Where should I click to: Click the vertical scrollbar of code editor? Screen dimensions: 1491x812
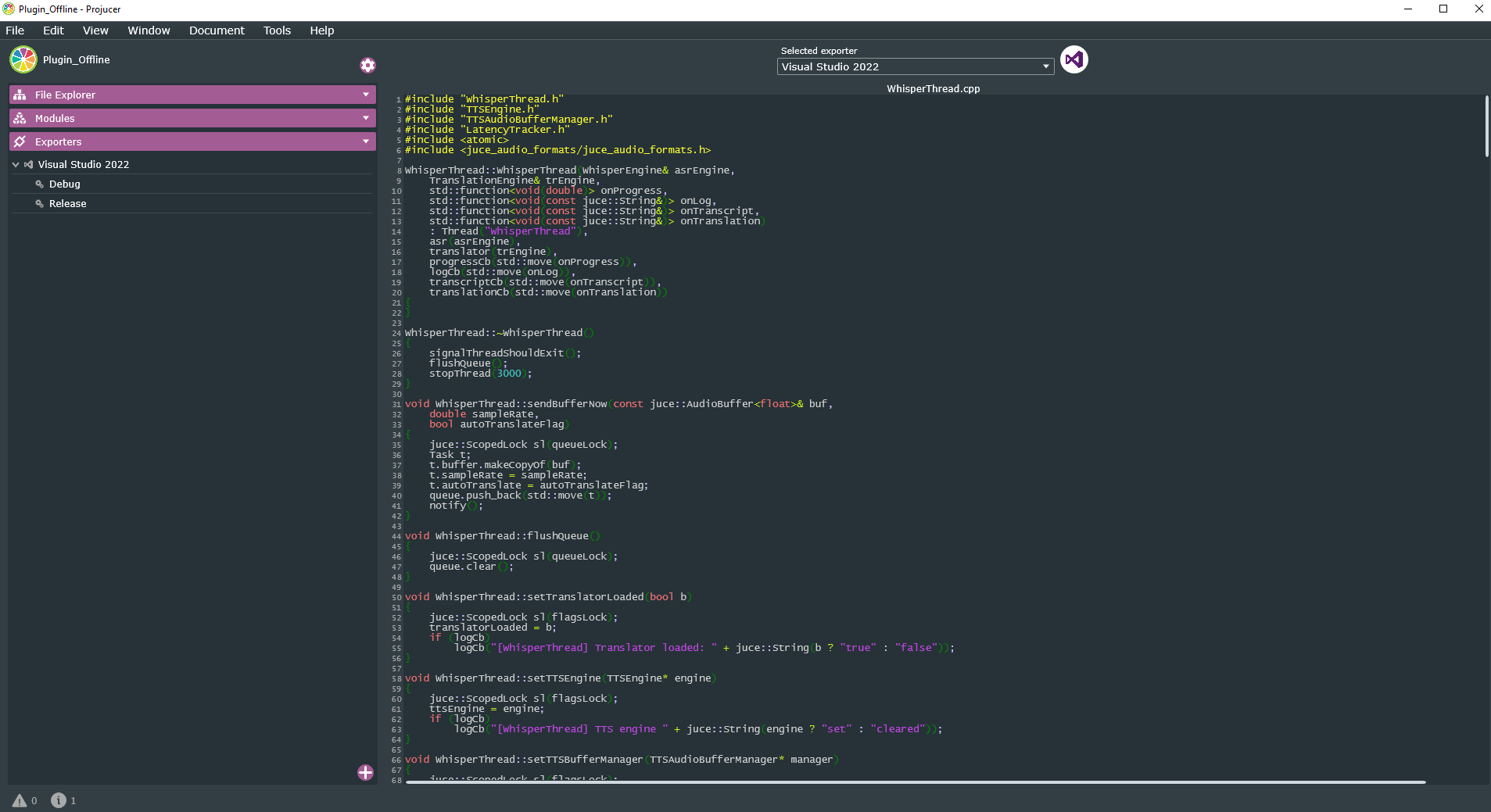[1486, 126]
